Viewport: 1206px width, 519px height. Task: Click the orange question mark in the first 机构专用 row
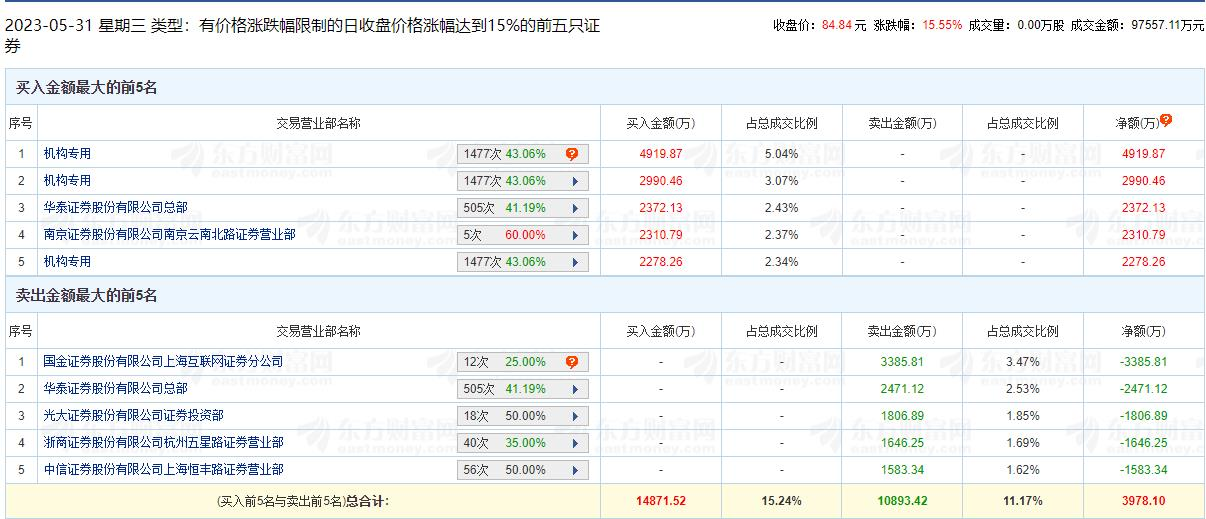[572, 154]
